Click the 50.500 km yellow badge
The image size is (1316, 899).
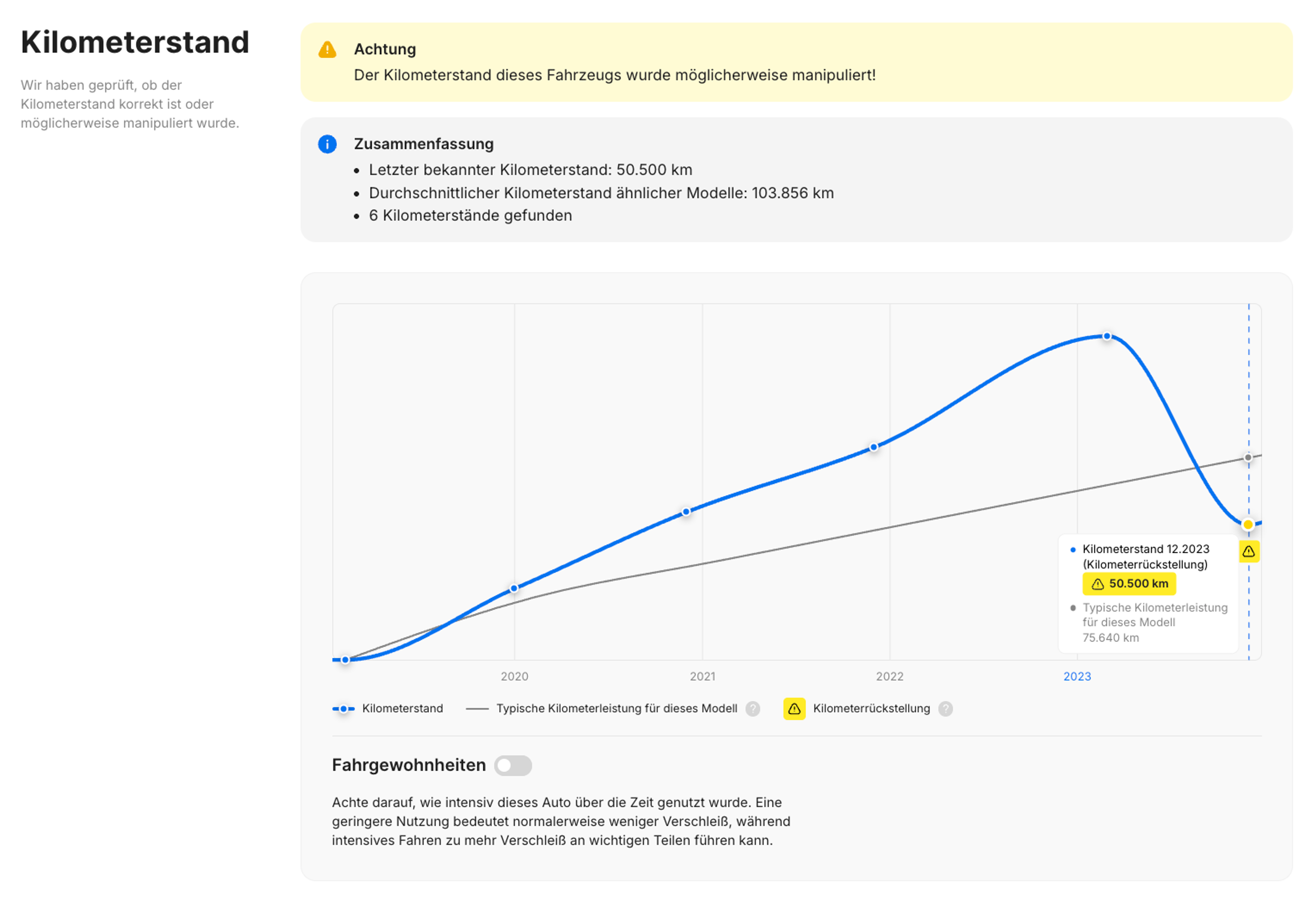[x=1129, y=584]
